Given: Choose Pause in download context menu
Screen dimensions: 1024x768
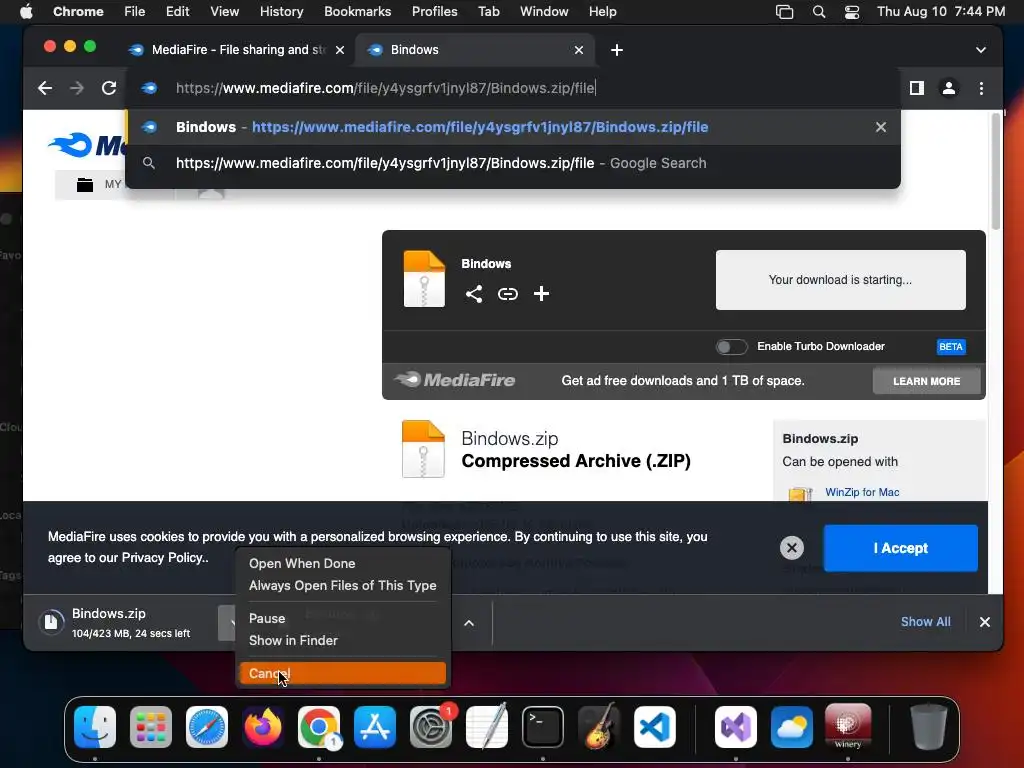Looking at the screenshot, I should click(343, 618).
